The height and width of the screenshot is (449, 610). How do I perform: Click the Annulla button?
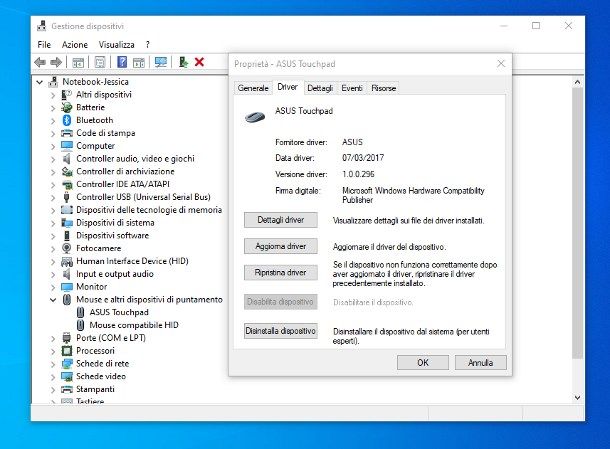coord(481,363)
